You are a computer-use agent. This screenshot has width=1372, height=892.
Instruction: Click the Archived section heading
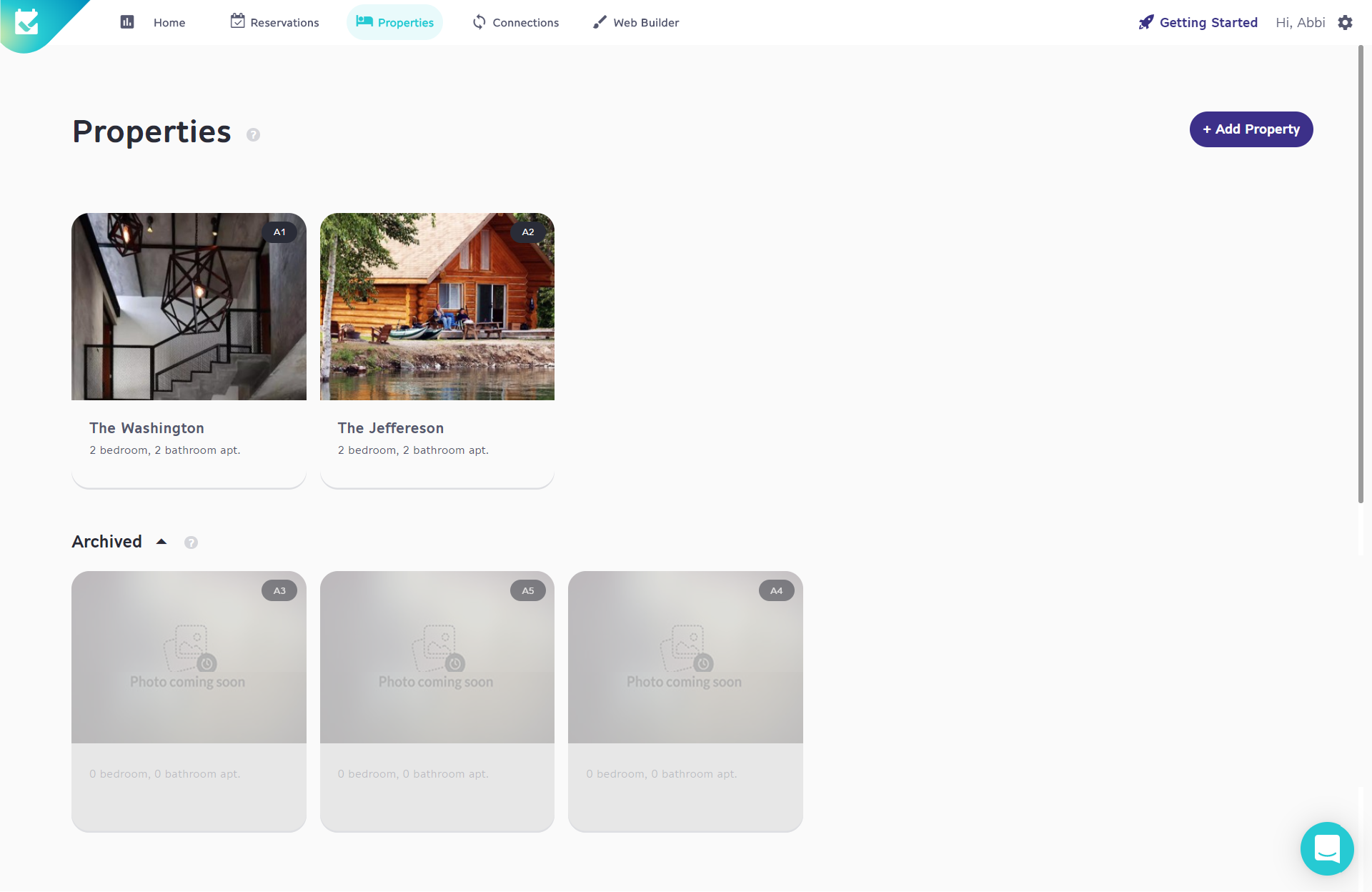[x=106, y=542]
